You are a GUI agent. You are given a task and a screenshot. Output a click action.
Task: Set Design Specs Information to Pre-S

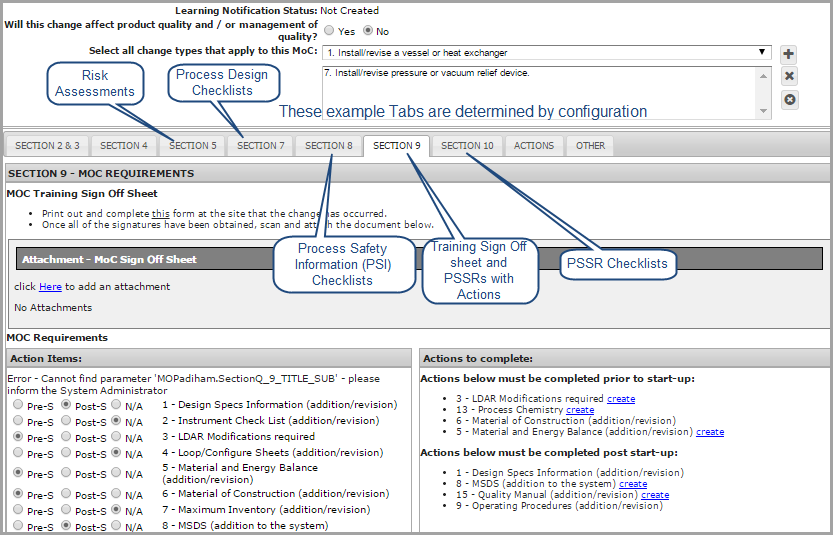coord(18,405)
